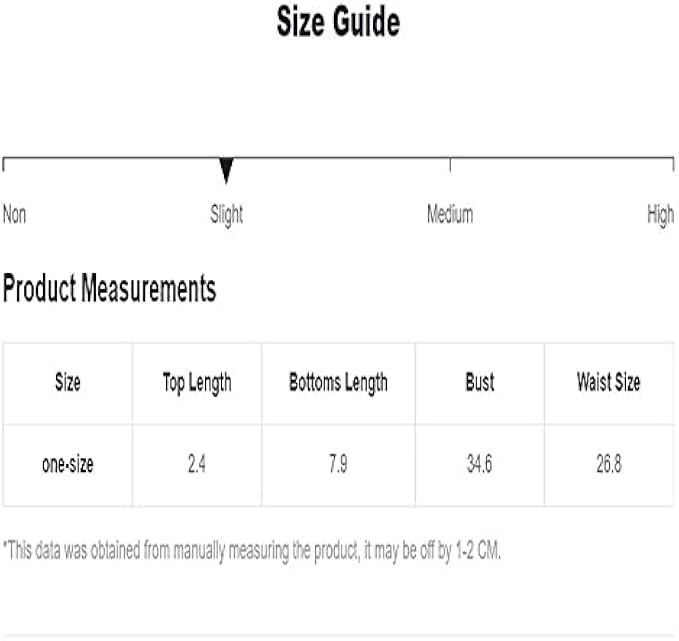Click the Size Guide heading

tap(338, 23)
